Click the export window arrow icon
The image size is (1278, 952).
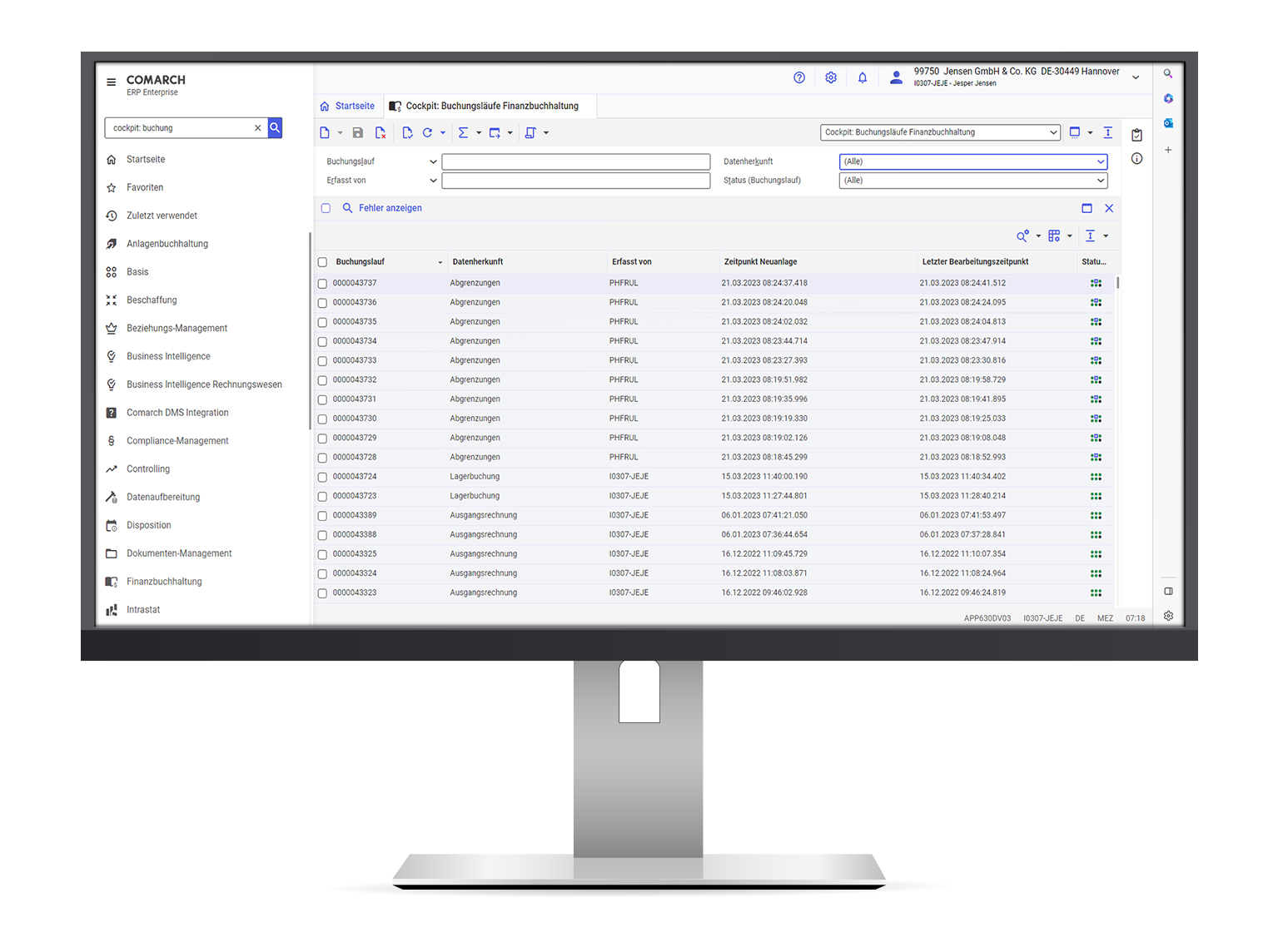495,133
